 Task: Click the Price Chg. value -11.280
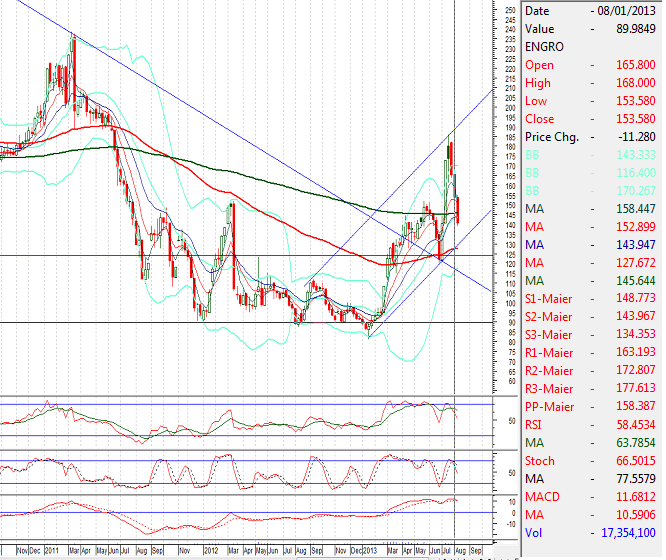pyautogui.click(x=639, y=137)
